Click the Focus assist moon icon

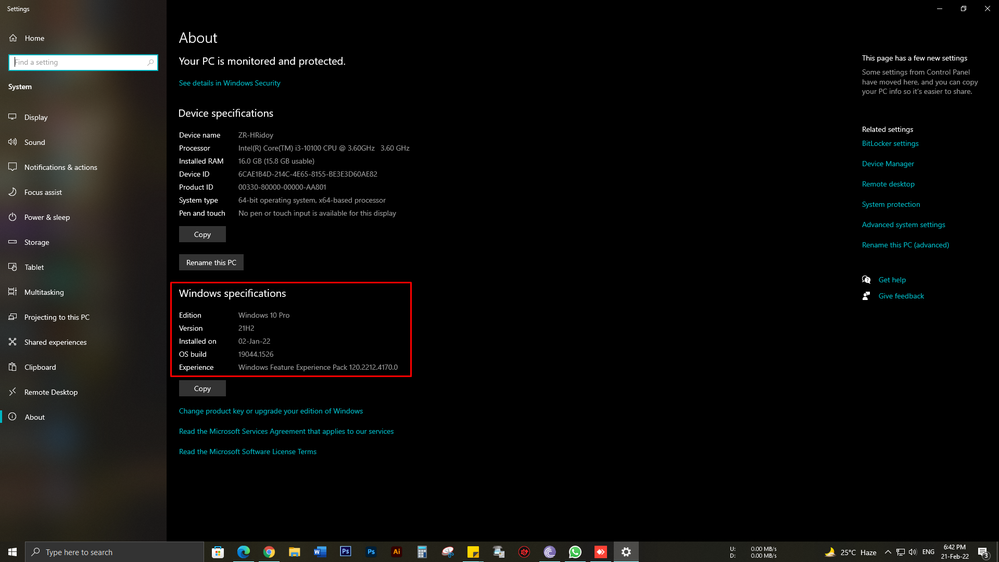(x=12, y=192)
